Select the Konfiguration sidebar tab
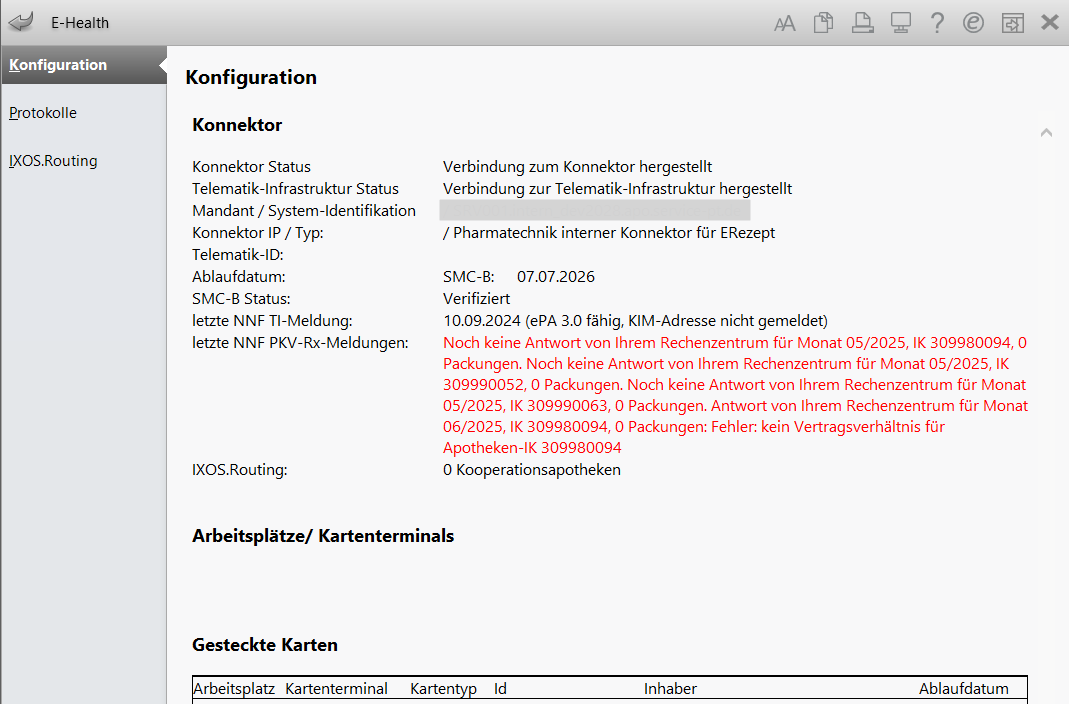Screen dimensions: 1069x704 pyautogui.click(x=58, y=65)
